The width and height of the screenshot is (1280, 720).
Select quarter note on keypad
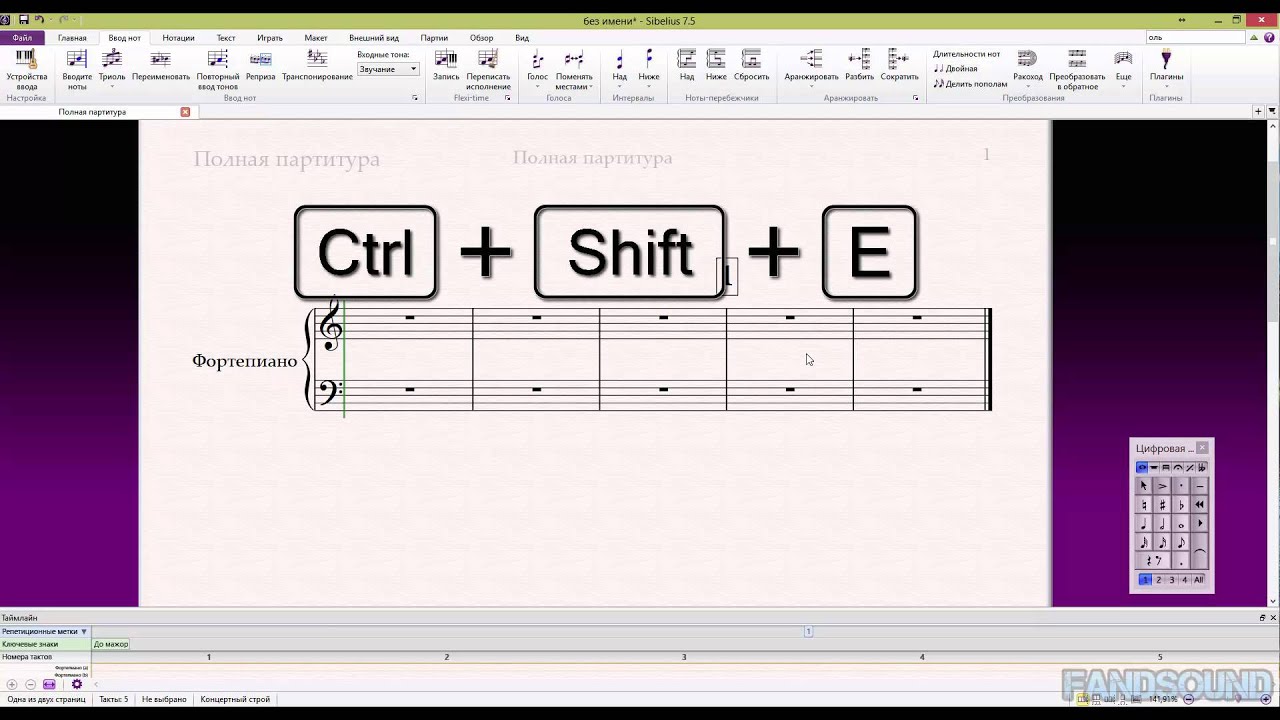click(1143, 524)
